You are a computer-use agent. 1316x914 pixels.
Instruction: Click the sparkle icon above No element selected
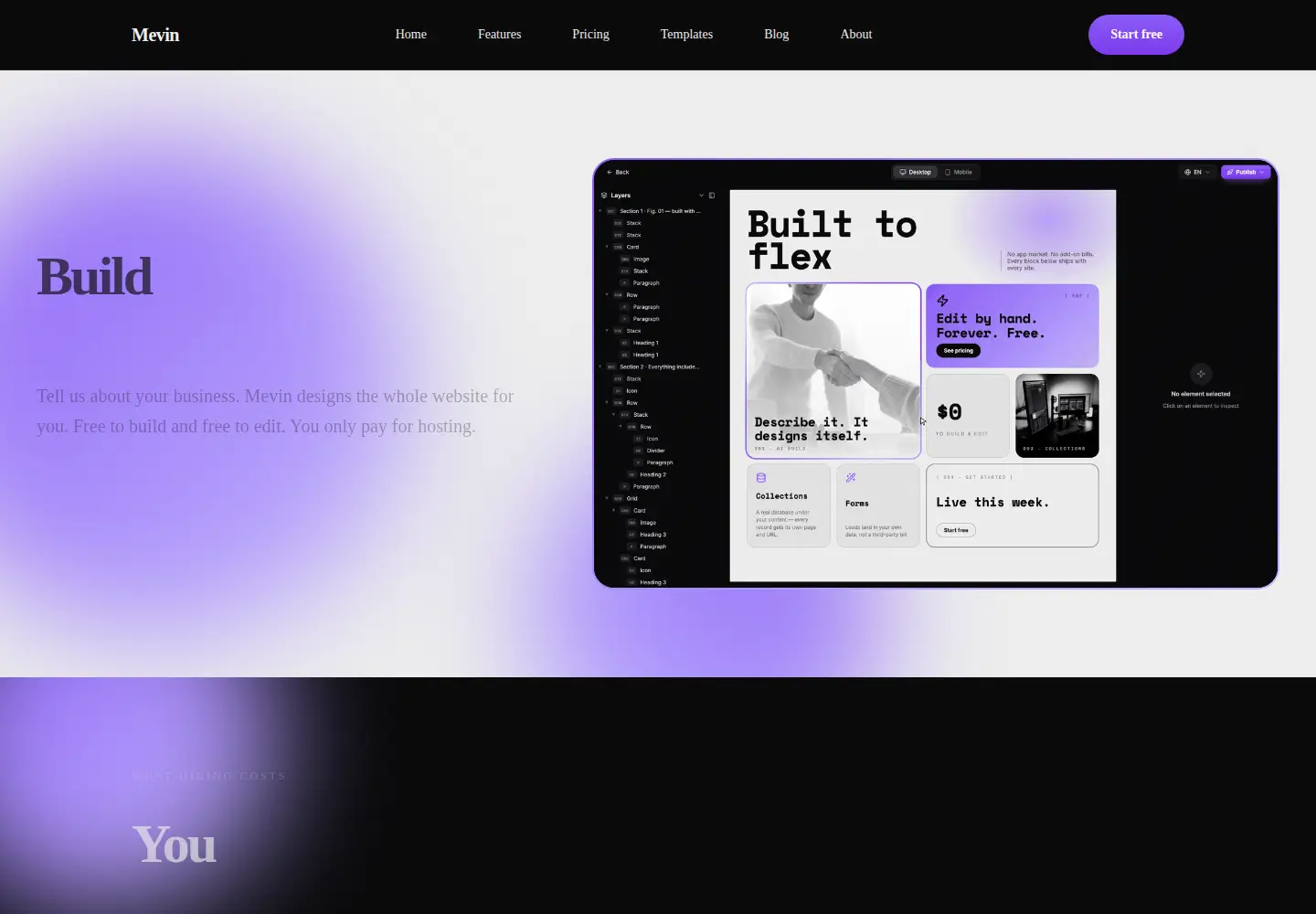pyautogui.click(x=1201, y=373)
